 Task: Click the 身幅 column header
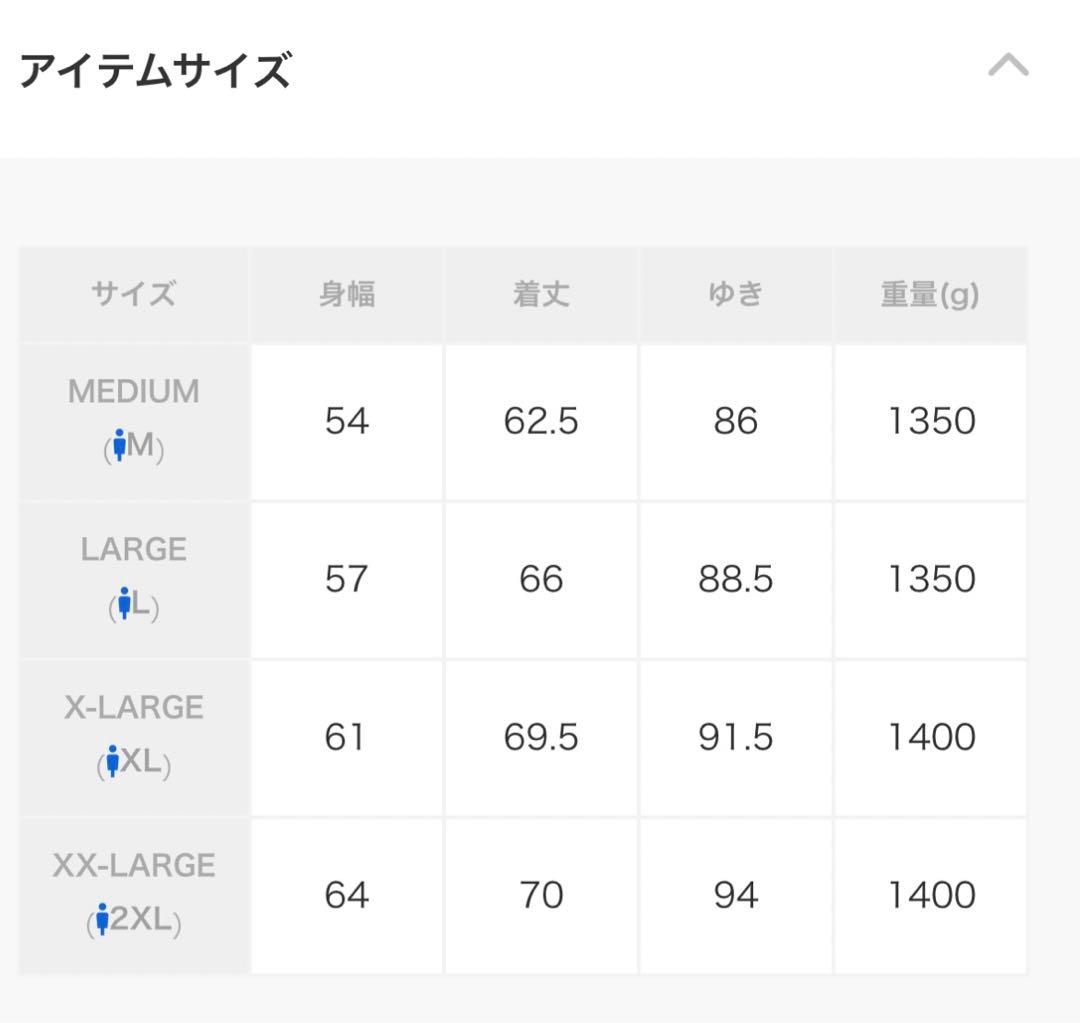346,294
